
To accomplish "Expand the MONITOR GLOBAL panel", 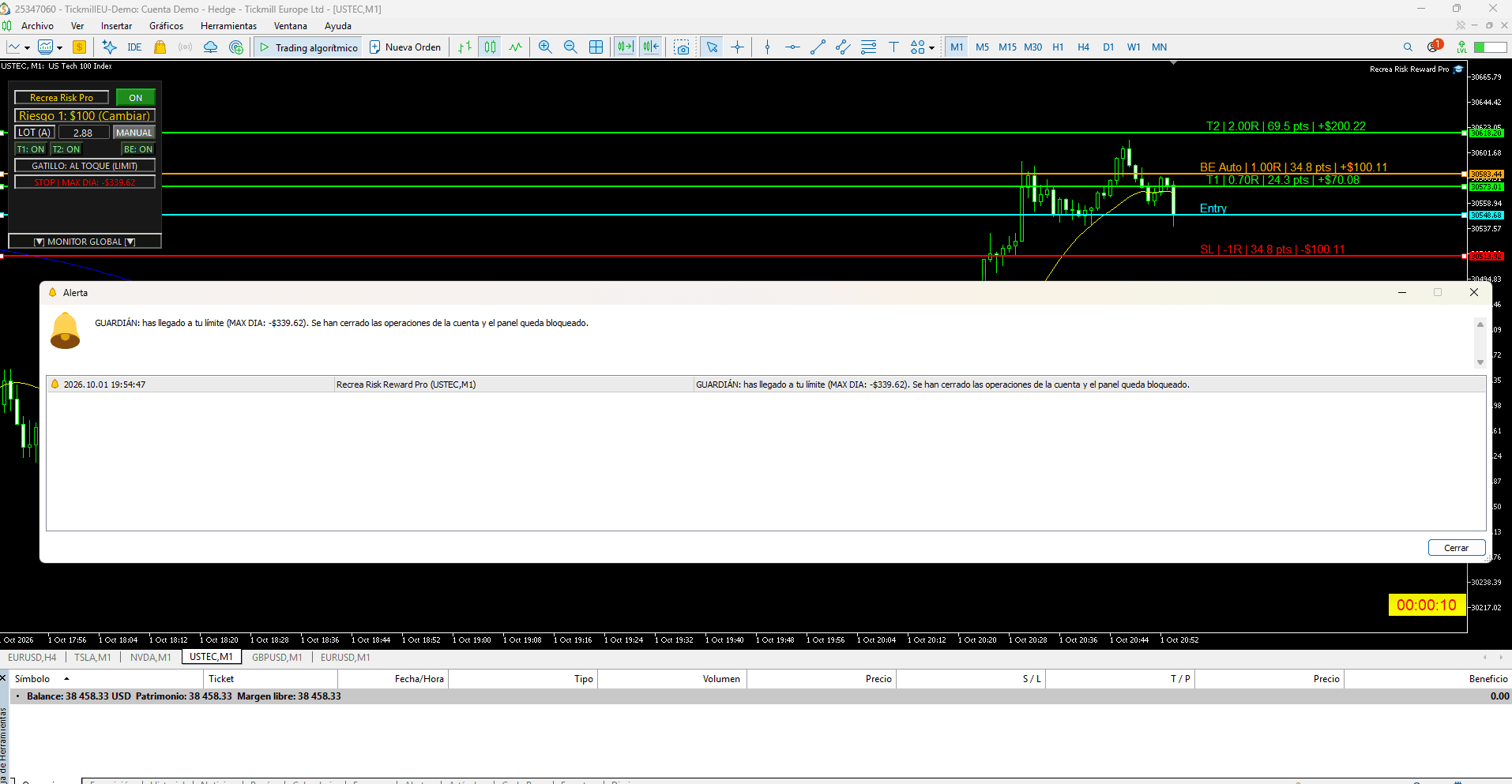I will click(x=85, y=242).
